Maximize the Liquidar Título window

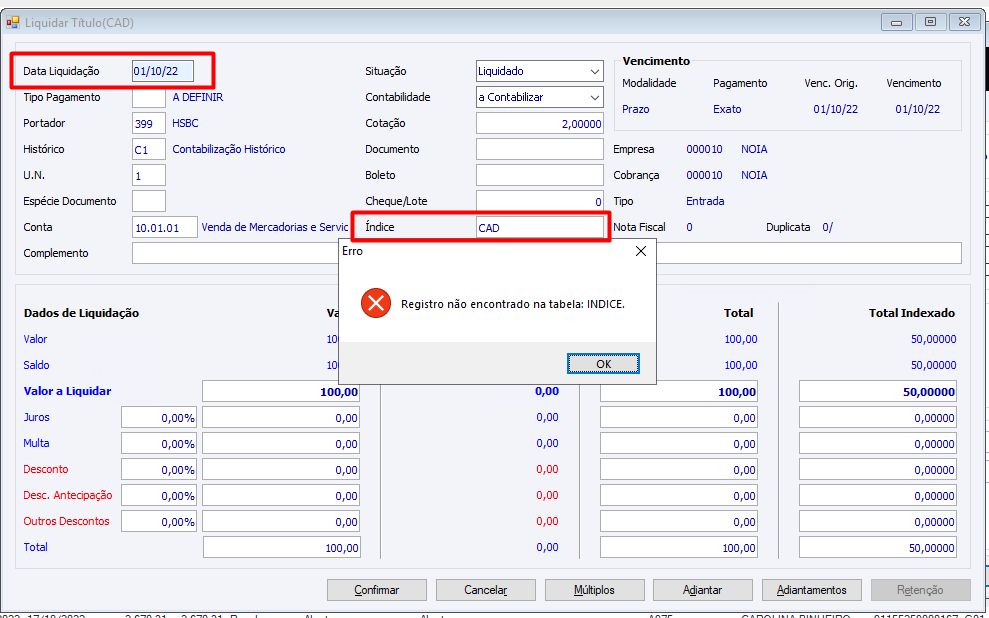click(x=930, y=23)
